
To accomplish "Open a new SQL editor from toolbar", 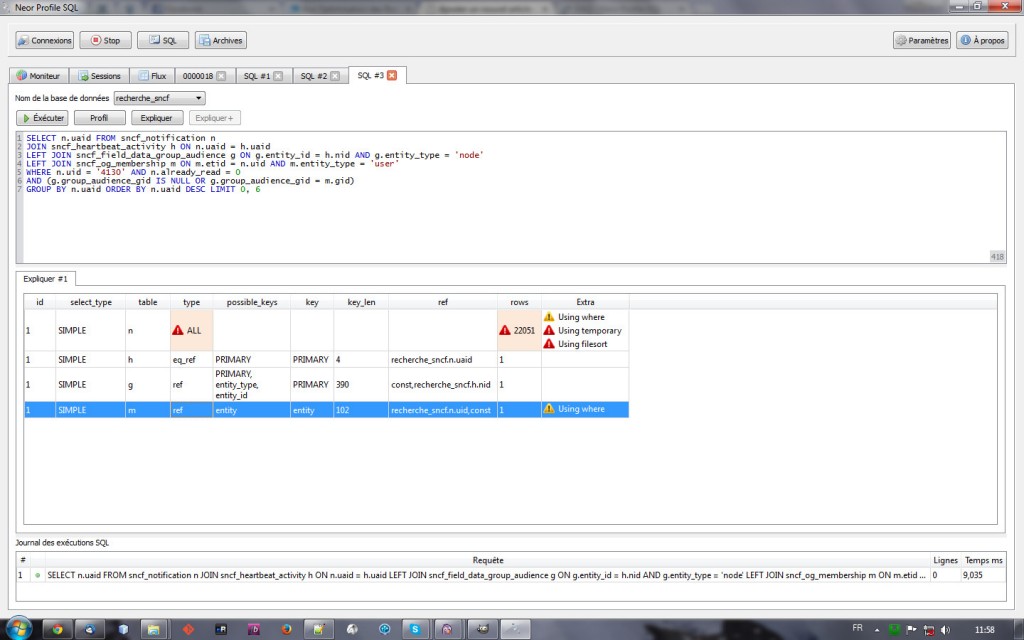I will pos(162,41).
